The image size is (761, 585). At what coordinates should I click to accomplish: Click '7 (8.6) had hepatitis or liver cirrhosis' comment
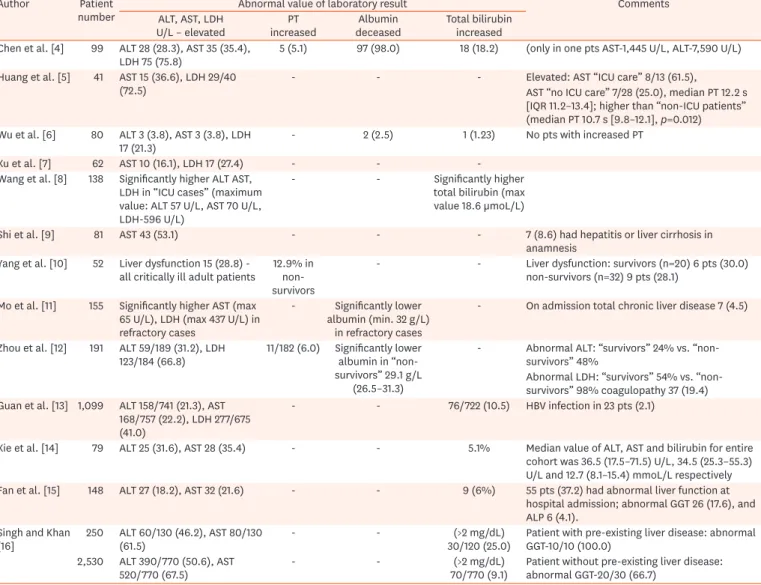(619, 241)
